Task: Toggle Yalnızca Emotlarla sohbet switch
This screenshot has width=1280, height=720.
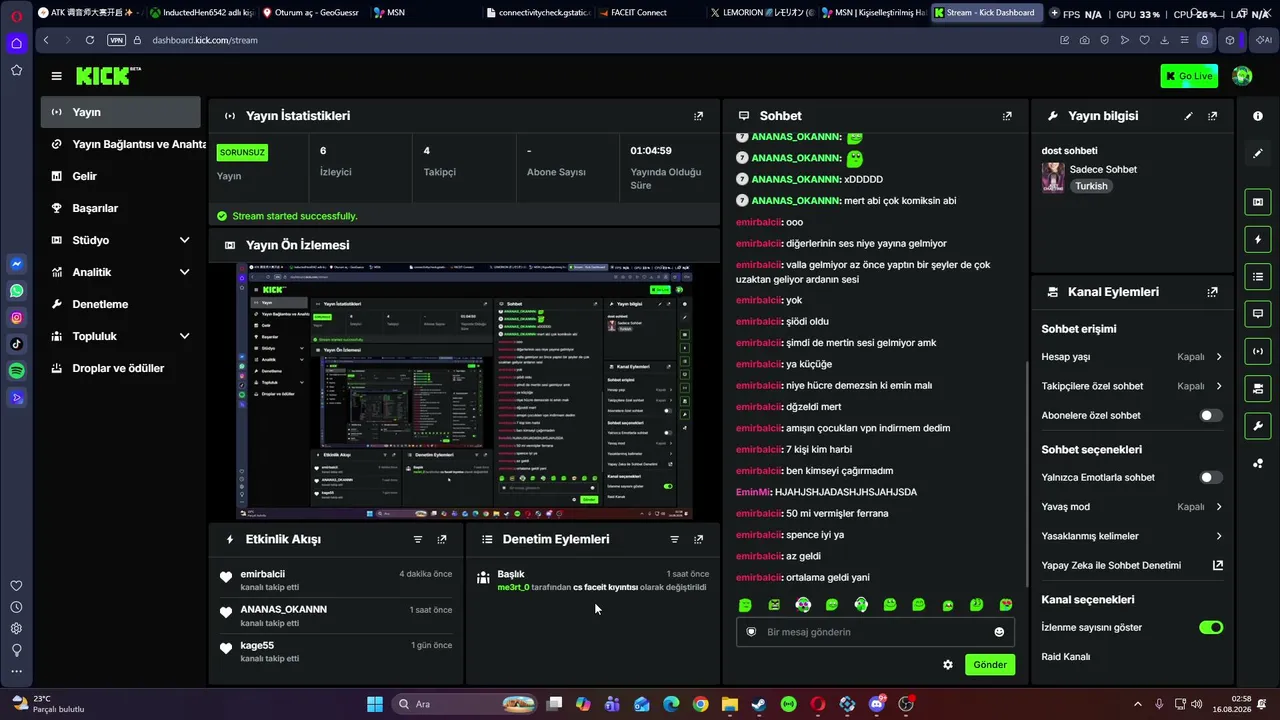Action: [x=1211, y=478]
